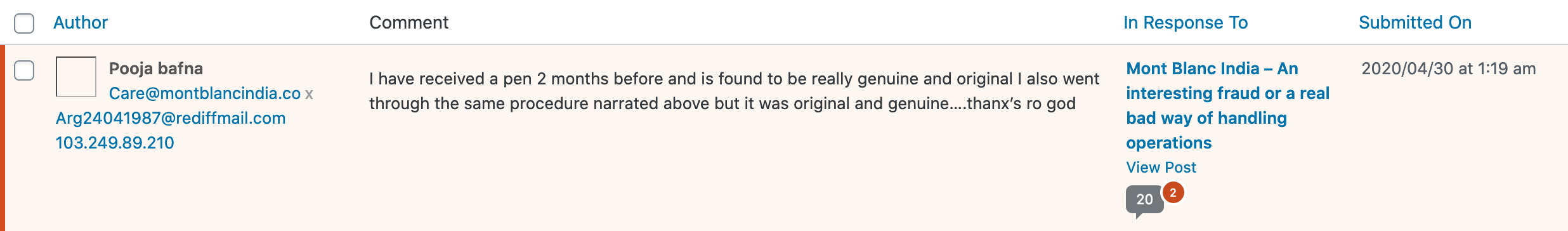Click the View Post link

[x=1161, y=168]
